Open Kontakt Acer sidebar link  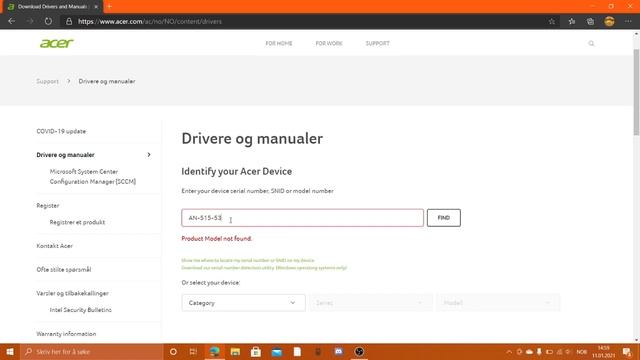click(54, 246)
